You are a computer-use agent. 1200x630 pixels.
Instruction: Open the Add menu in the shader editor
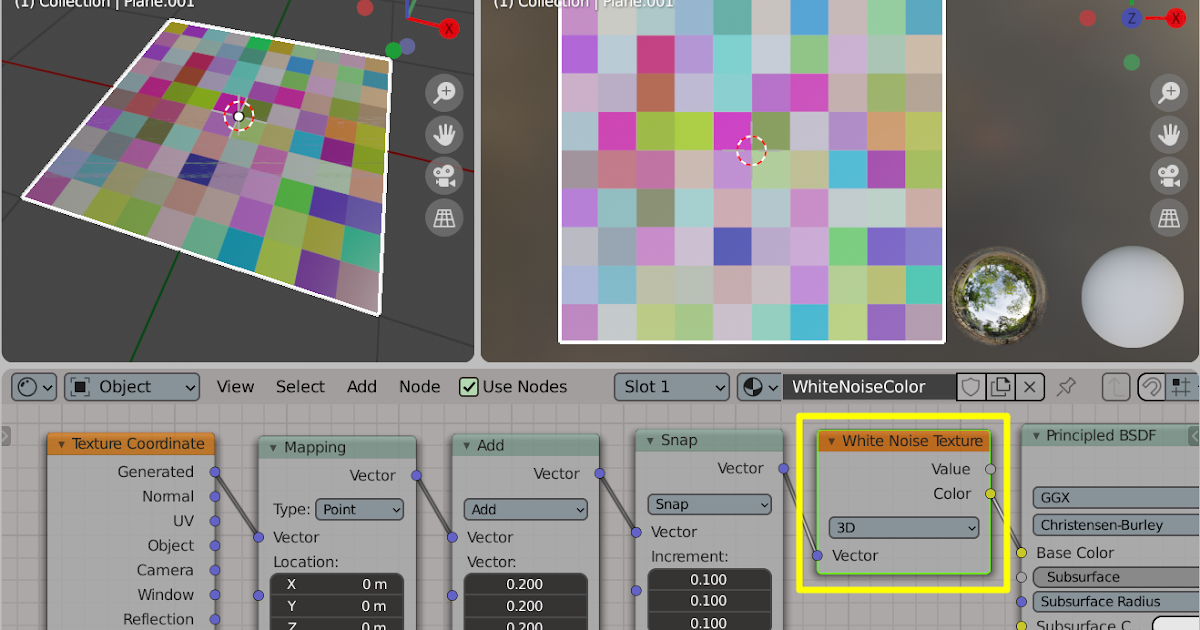[361, 387]
